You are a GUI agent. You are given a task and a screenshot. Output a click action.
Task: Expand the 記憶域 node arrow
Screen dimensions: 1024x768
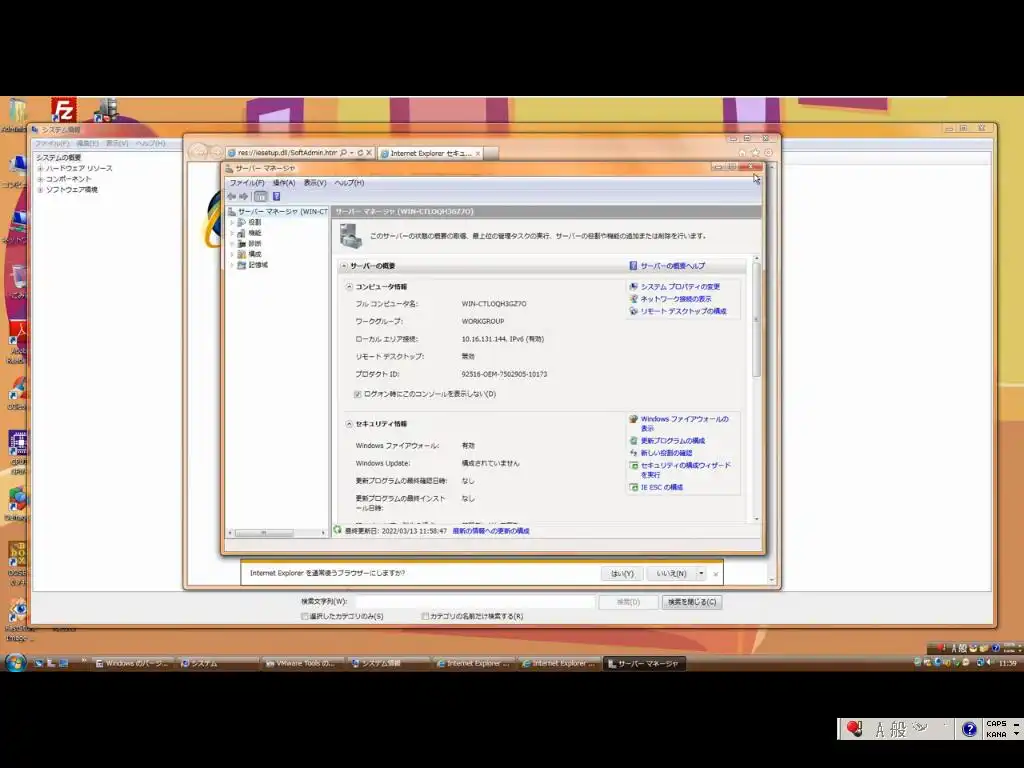(232, 265)
